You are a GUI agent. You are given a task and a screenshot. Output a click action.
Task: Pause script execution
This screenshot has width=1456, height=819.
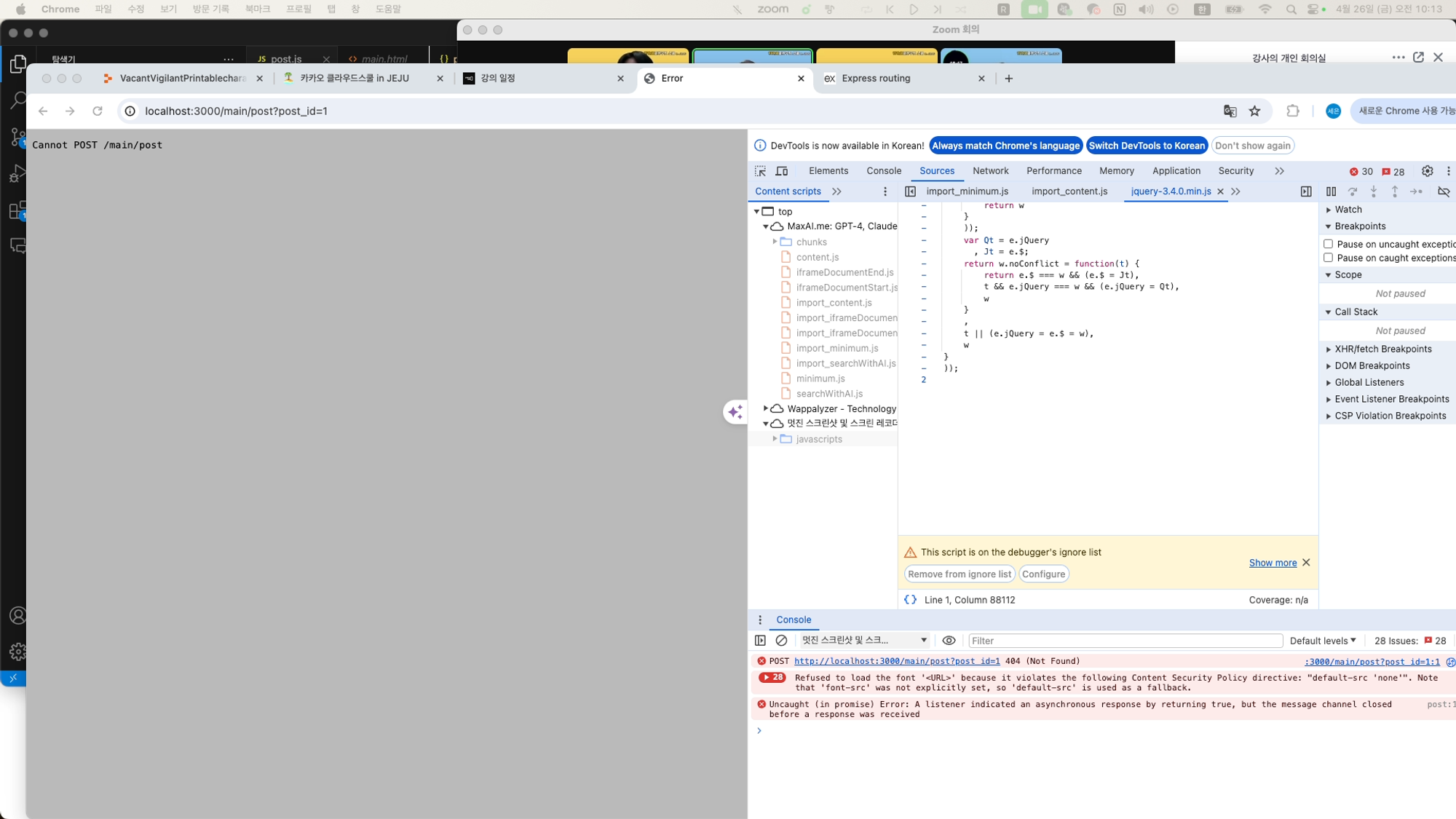pos(1331,191)
